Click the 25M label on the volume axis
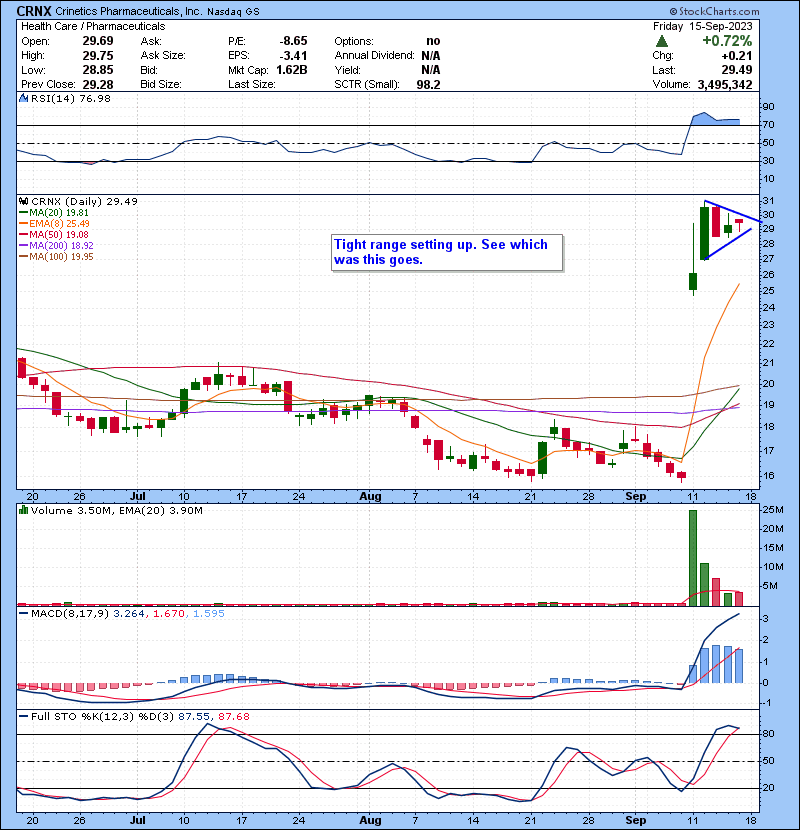The image size is (800, 830). pyautogui.click(x=772, y=510)
